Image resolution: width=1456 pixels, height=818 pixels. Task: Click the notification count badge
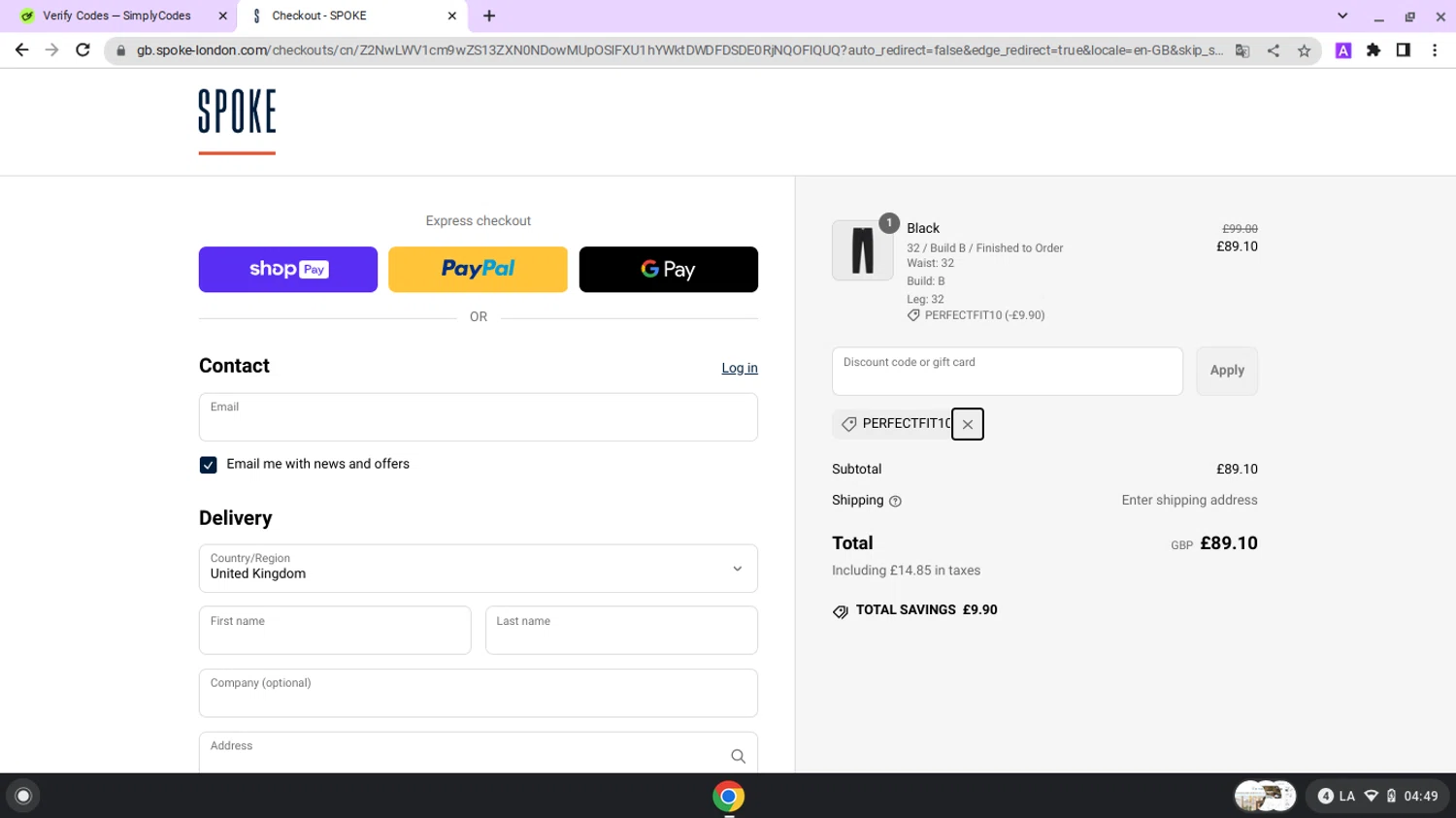(1326, 797)
